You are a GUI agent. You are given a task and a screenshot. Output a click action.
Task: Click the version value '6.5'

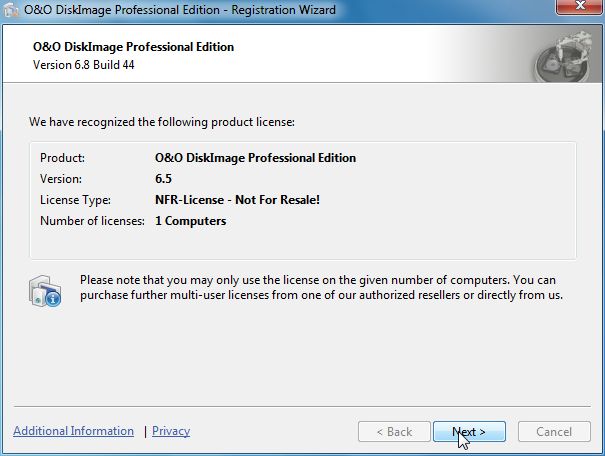click(x=163, y=179)
